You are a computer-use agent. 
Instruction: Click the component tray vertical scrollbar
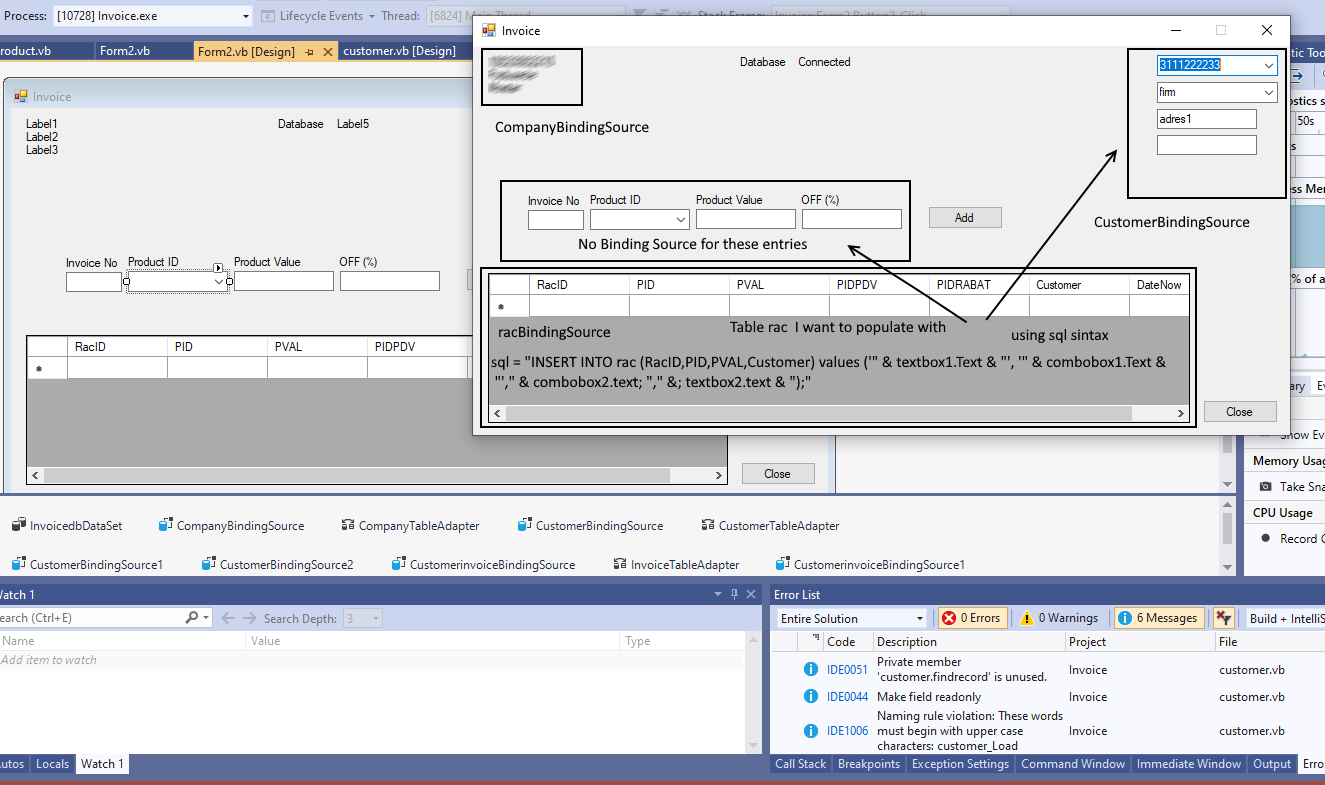[x=1227, y=537]
